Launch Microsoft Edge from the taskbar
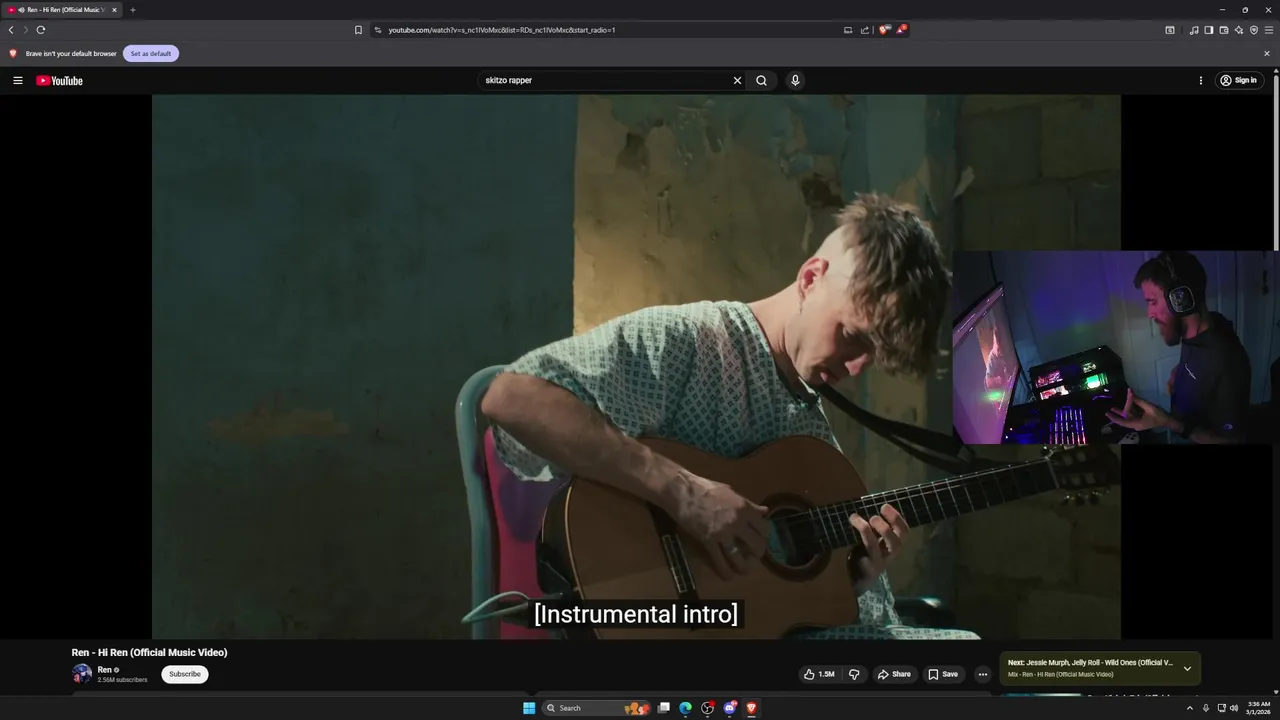Image resolution: width=1280 pixels, height=720 pixels. click(x=685, y=708)
